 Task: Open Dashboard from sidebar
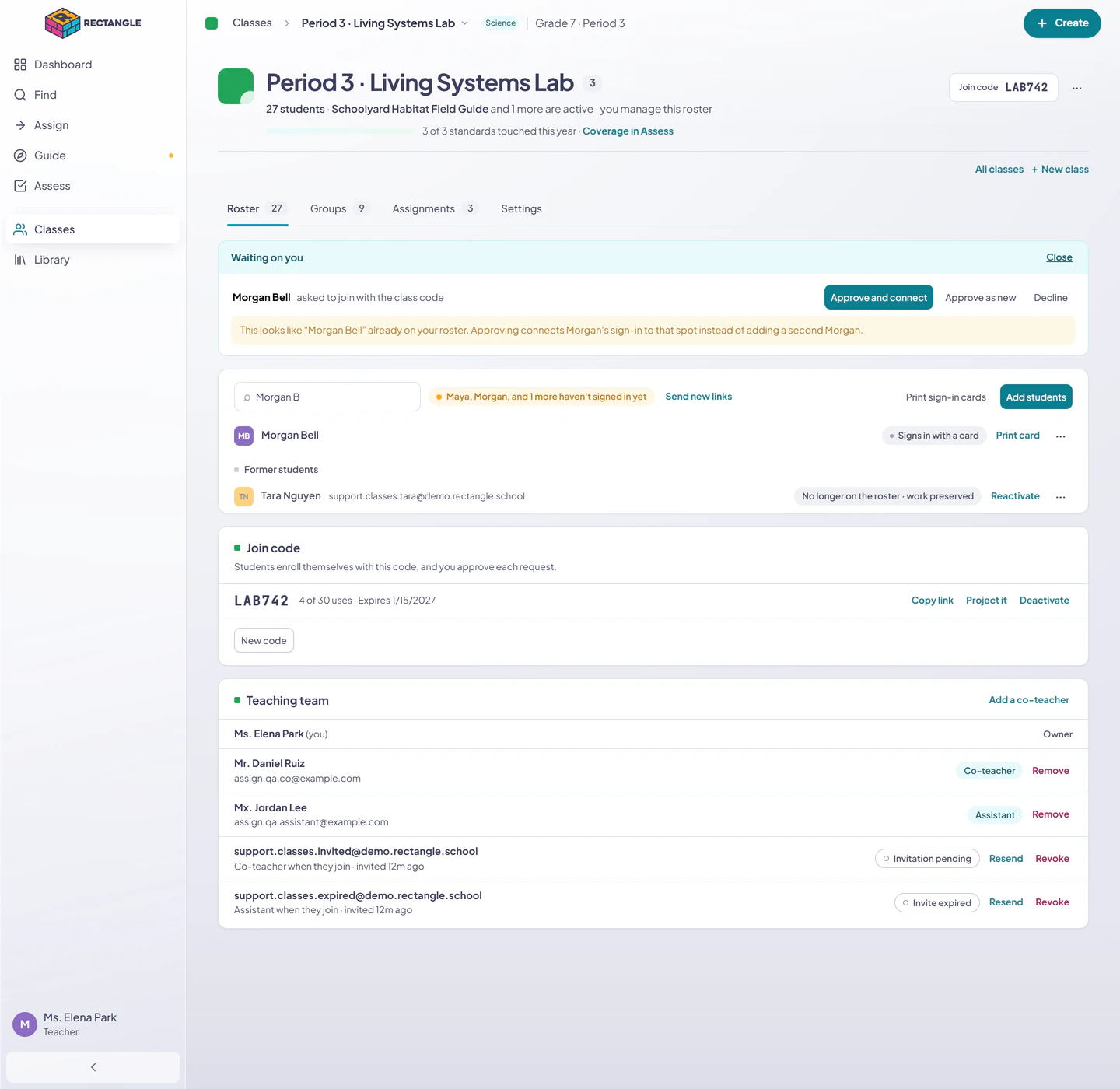(x=93, y=65)
